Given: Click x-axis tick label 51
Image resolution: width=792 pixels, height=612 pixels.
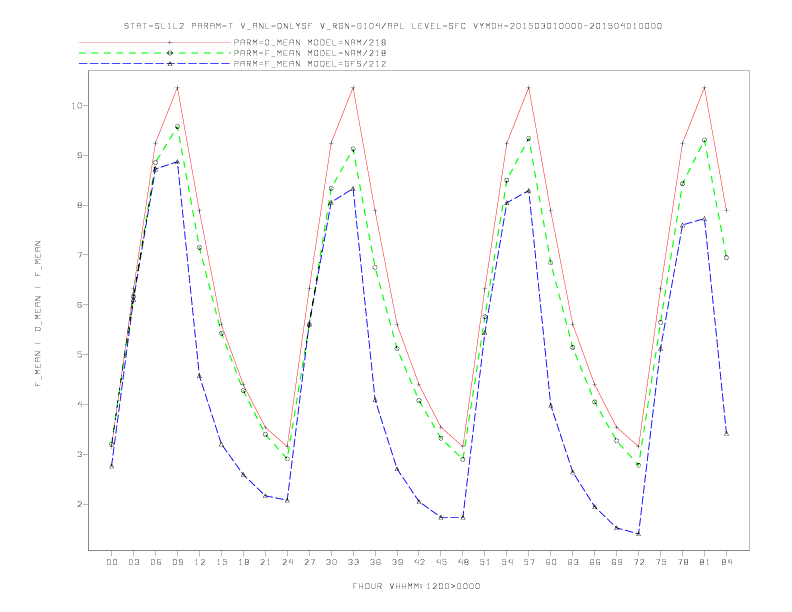Looking at the screenshot, I should pyautogui.click(x=485, y=562).
